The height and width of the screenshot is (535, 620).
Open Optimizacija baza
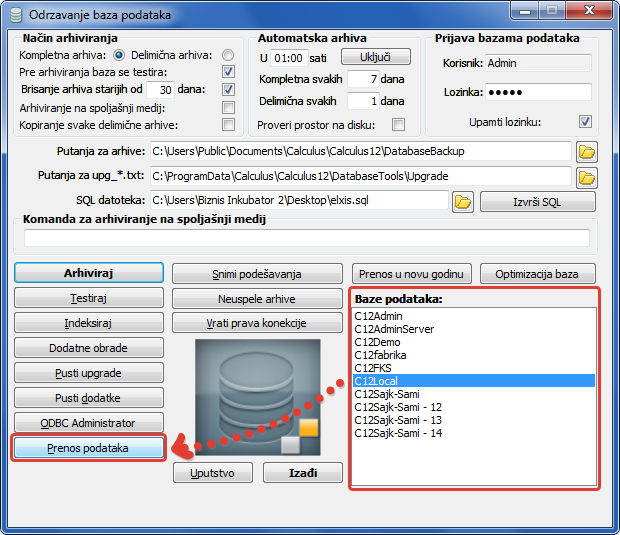pos(538,273)
